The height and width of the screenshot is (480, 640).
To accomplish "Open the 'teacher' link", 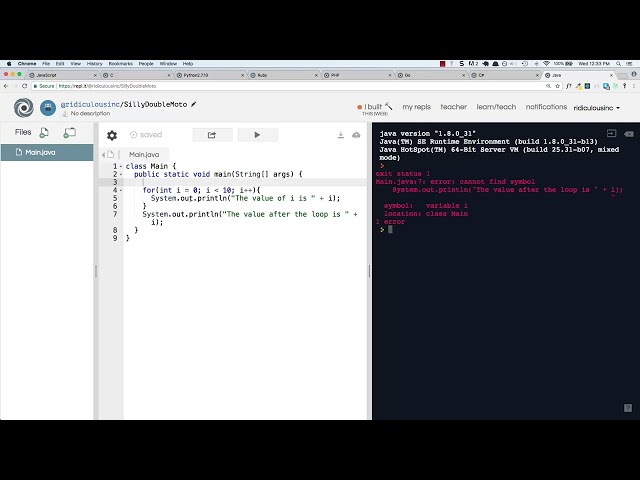I will point(453,107).
